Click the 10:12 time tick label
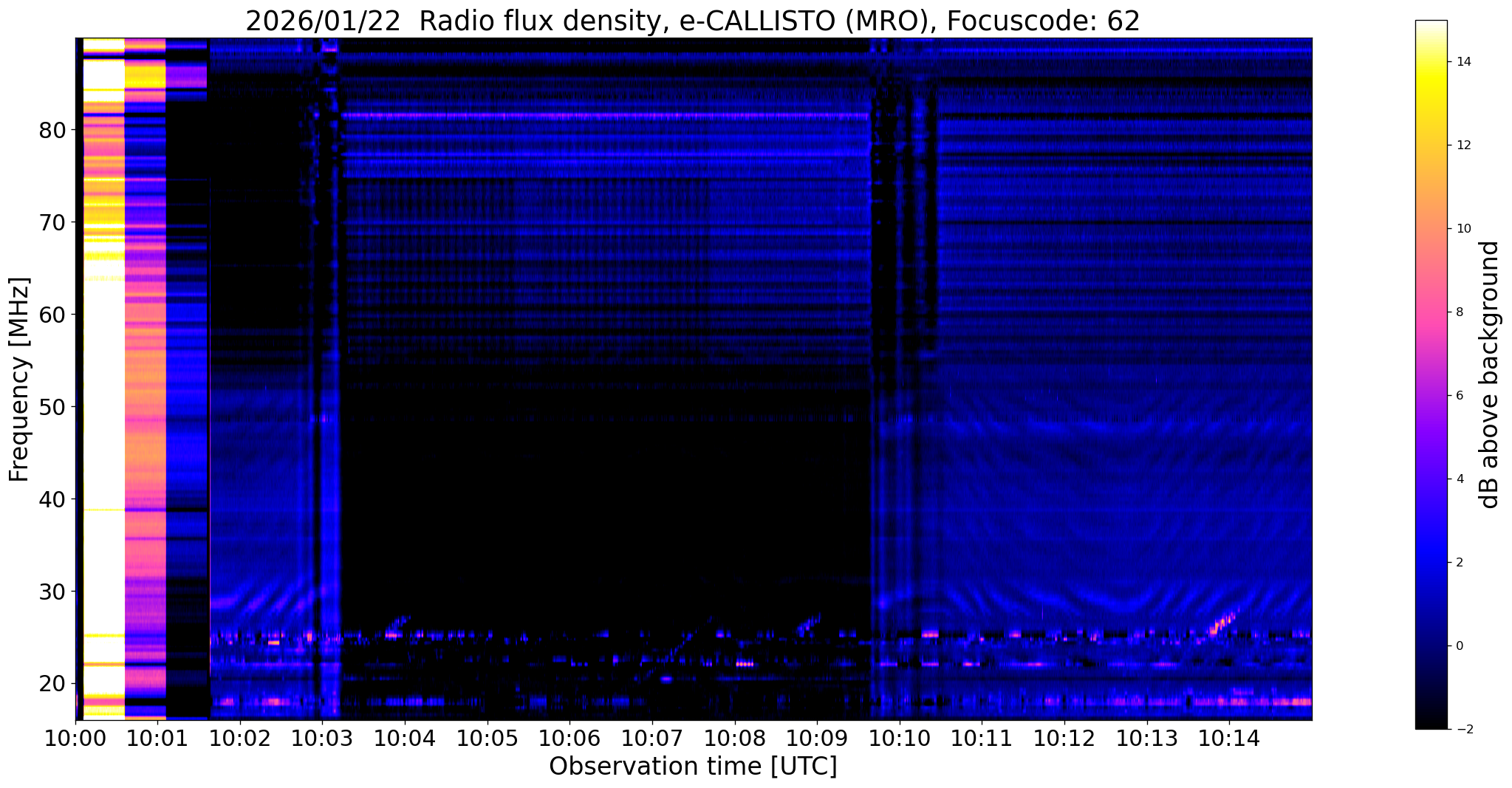The image size is (1512, 788). (1064, 739)
